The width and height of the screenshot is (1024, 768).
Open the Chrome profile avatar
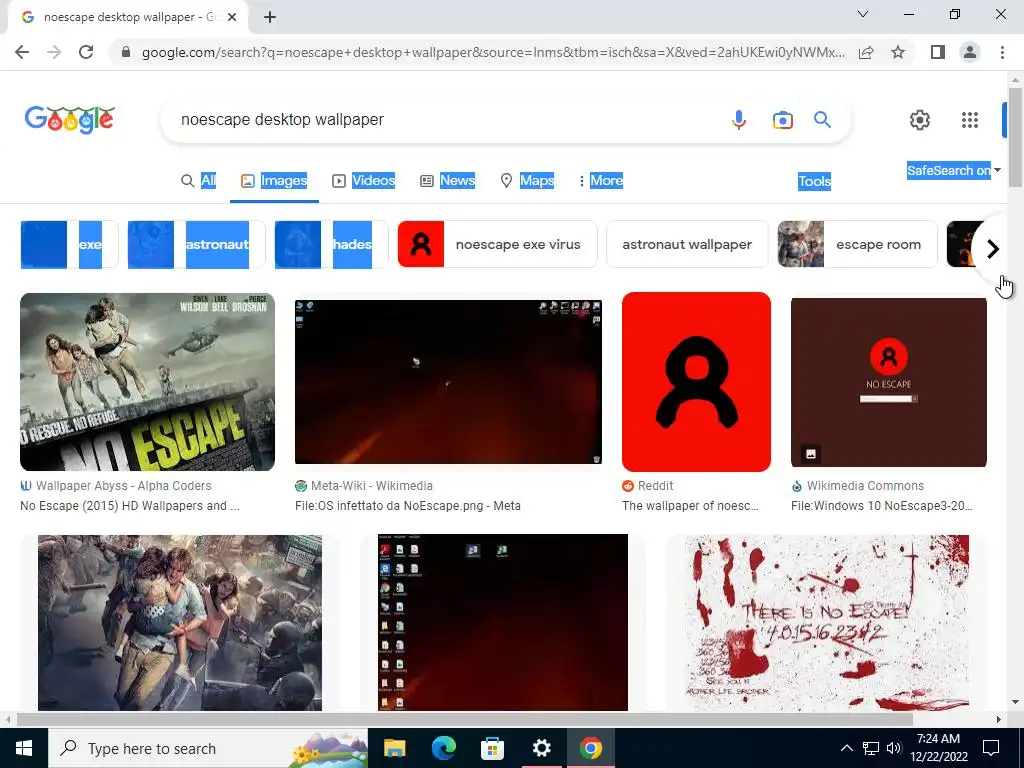tap(970, 52)
